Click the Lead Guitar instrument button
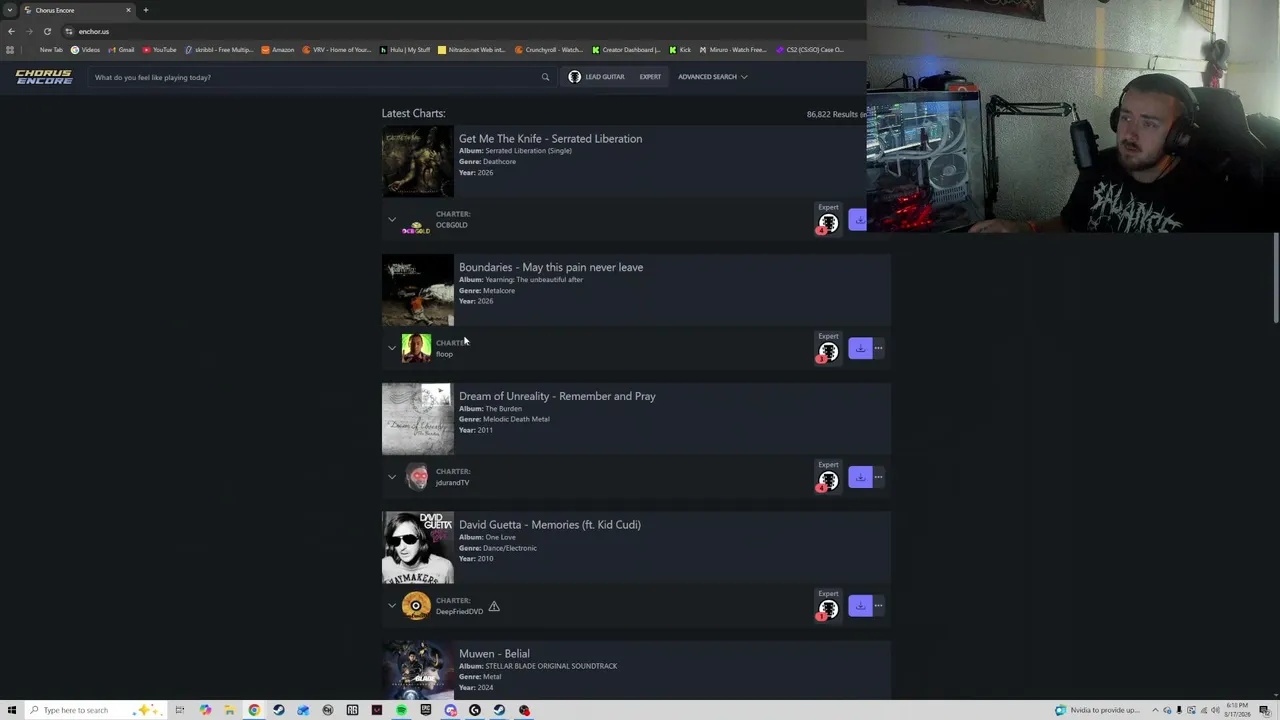The width and height of the screenshot is (1280, 720). point(596,77)
